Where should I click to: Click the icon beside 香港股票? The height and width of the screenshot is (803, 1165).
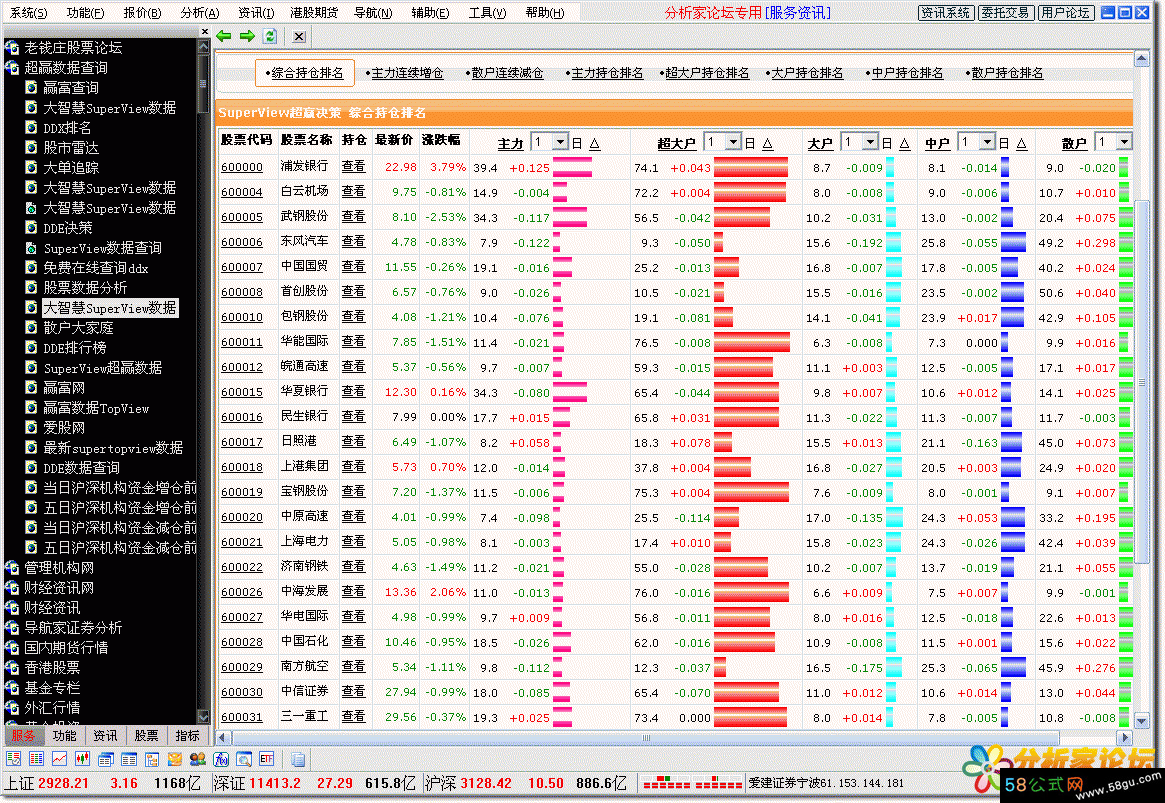point(12,667)
